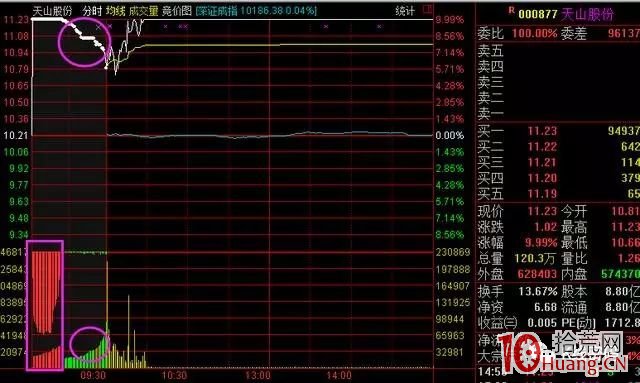The width and height of the screenshot is (640, 383).
Task: Toggle the 均线 average line label
Action: tap(116, 11)
